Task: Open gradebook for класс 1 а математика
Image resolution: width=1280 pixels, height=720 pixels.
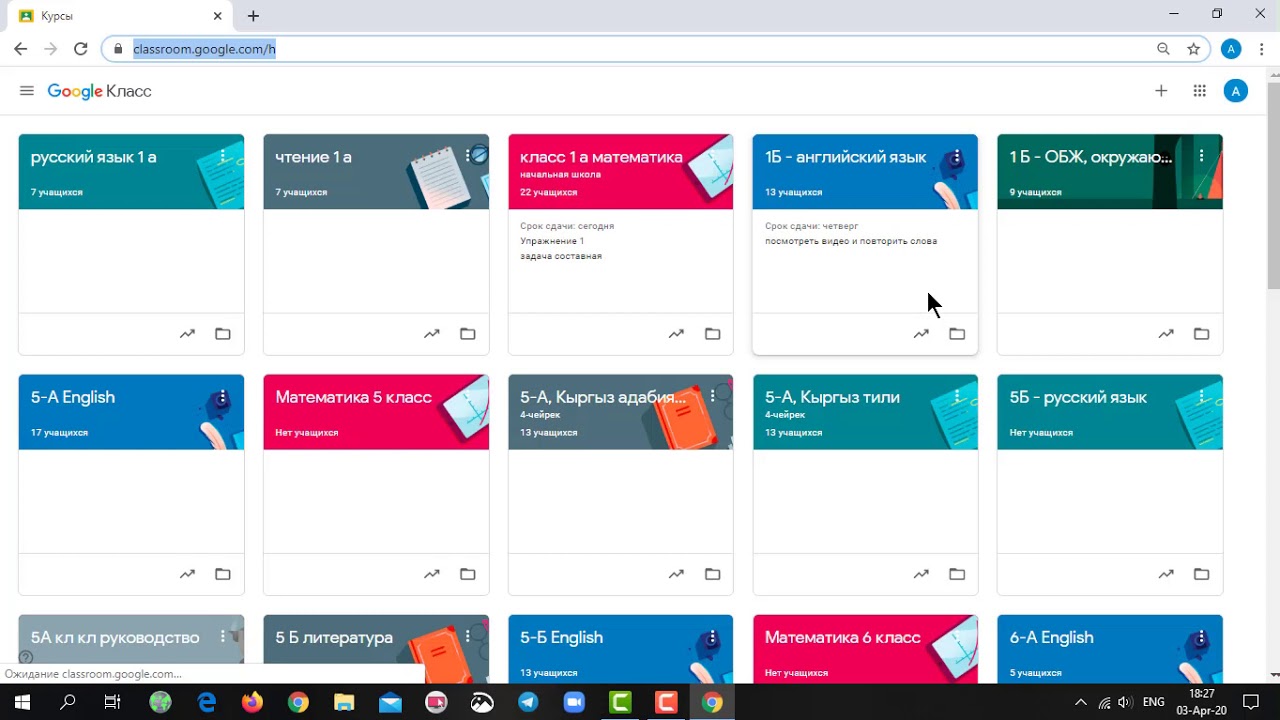Action: point(676,334)
